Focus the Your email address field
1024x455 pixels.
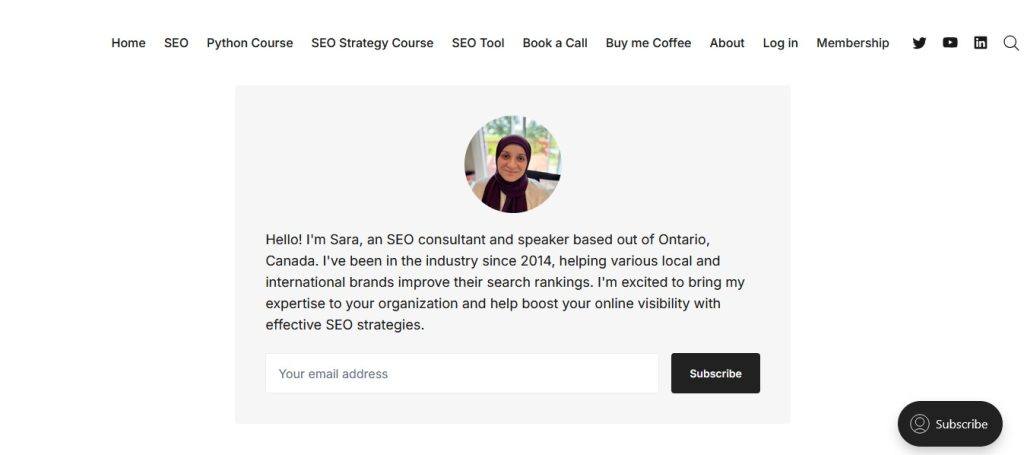tap(461, 373)
